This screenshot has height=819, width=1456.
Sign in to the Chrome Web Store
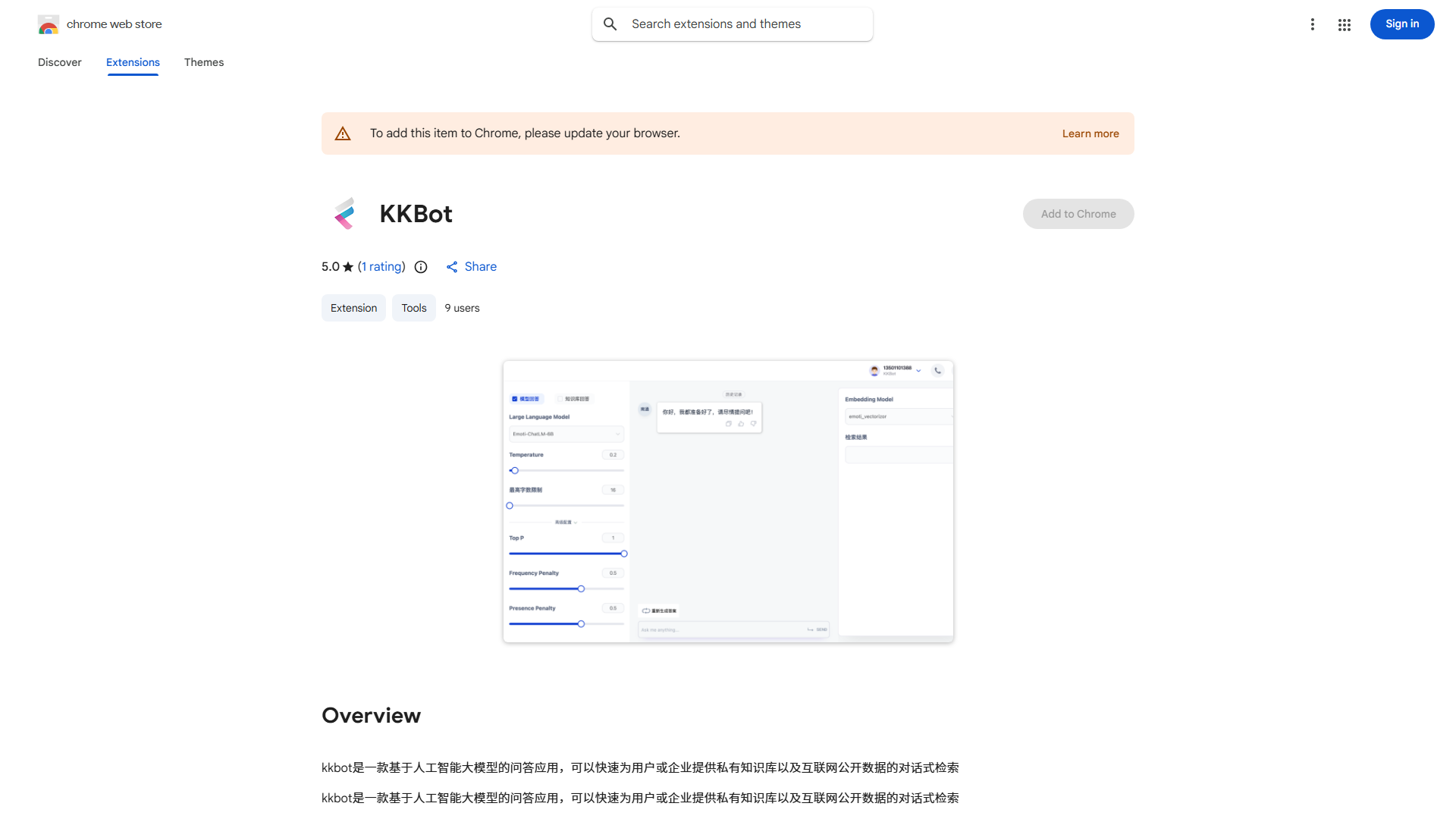[x=1401, y=24]
